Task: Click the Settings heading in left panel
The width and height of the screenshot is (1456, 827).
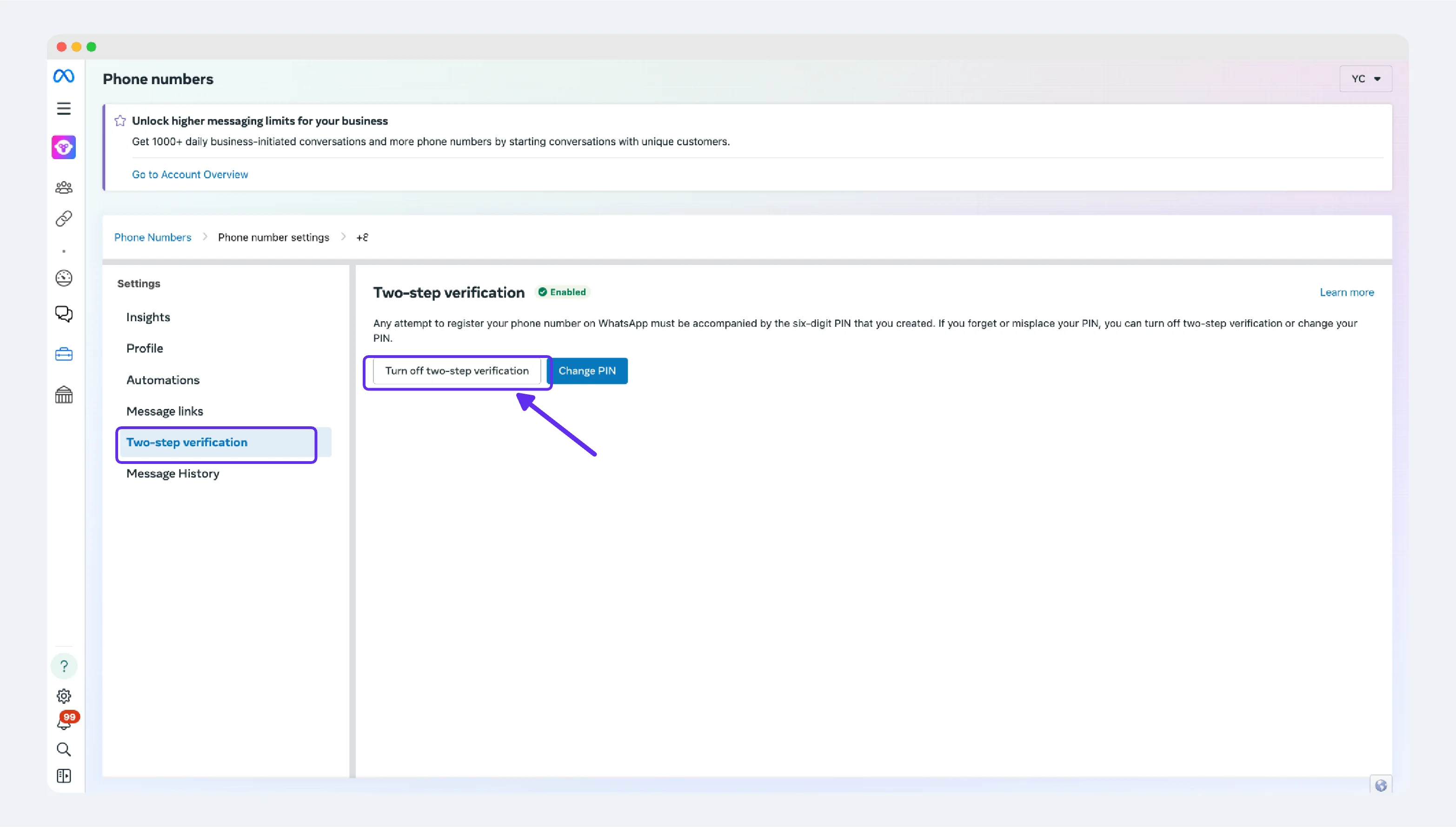Action: [139, 284]
